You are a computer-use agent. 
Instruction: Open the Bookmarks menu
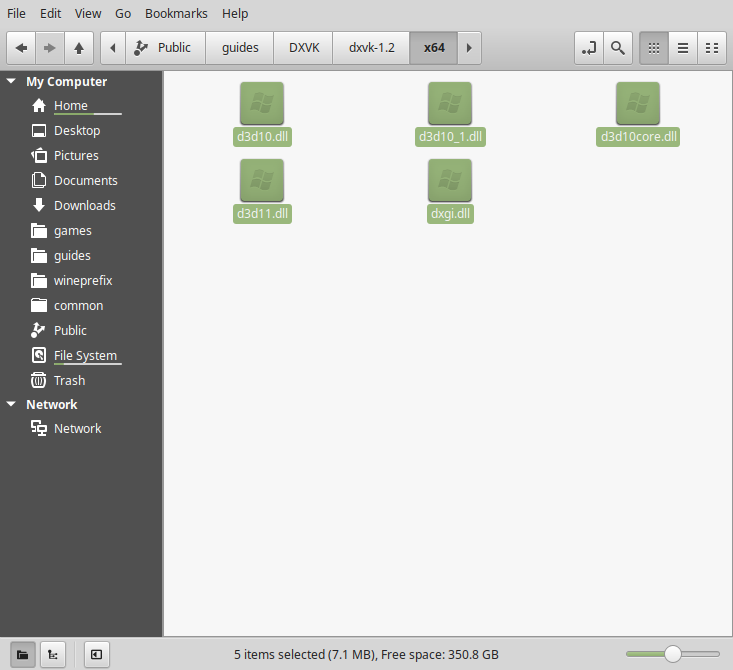(x=176, y=14)
